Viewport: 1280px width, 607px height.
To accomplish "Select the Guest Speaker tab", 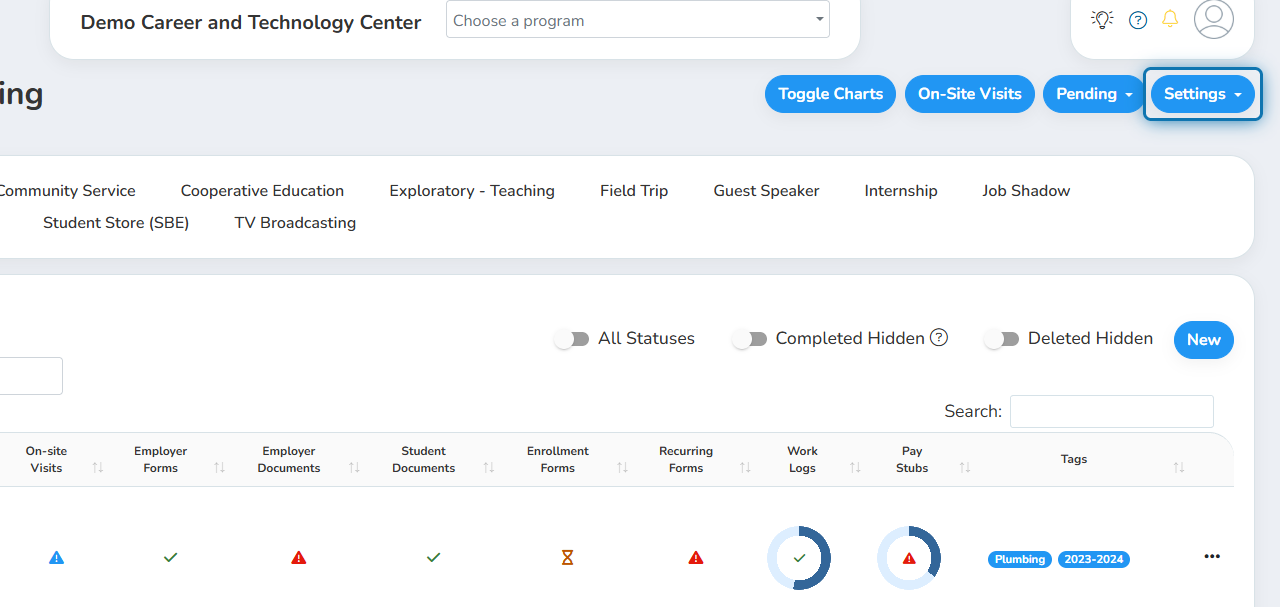I will pos(766,190).
